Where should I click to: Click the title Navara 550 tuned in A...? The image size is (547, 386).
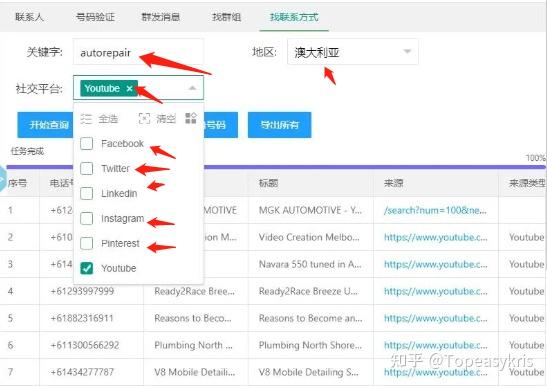pos(310,264)
